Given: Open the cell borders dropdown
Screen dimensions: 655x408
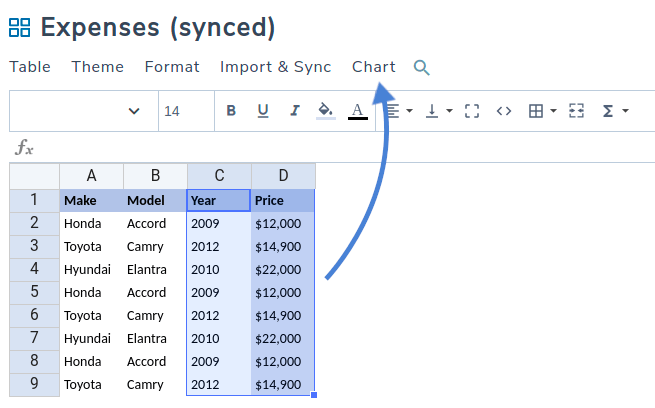Looking at the screenshot, I should [x=541, y=111].
